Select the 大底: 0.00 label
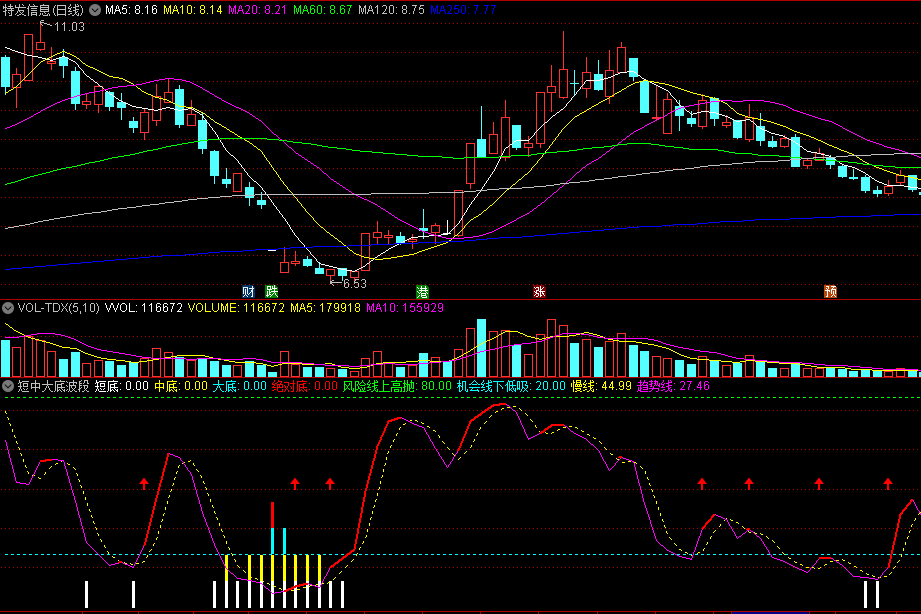 pos(240,386)
